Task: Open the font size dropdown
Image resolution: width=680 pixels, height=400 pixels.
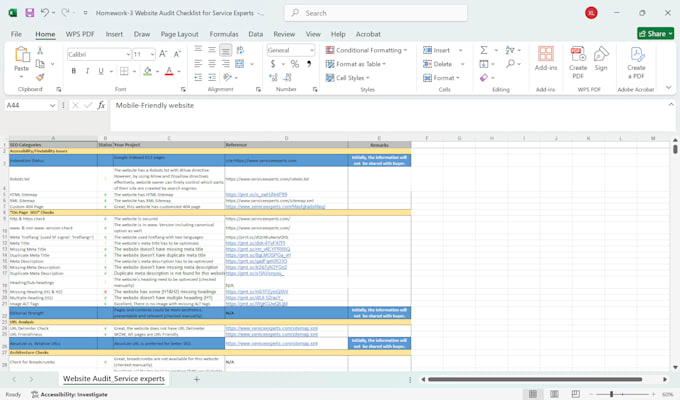Action: [x=152, y=54]
